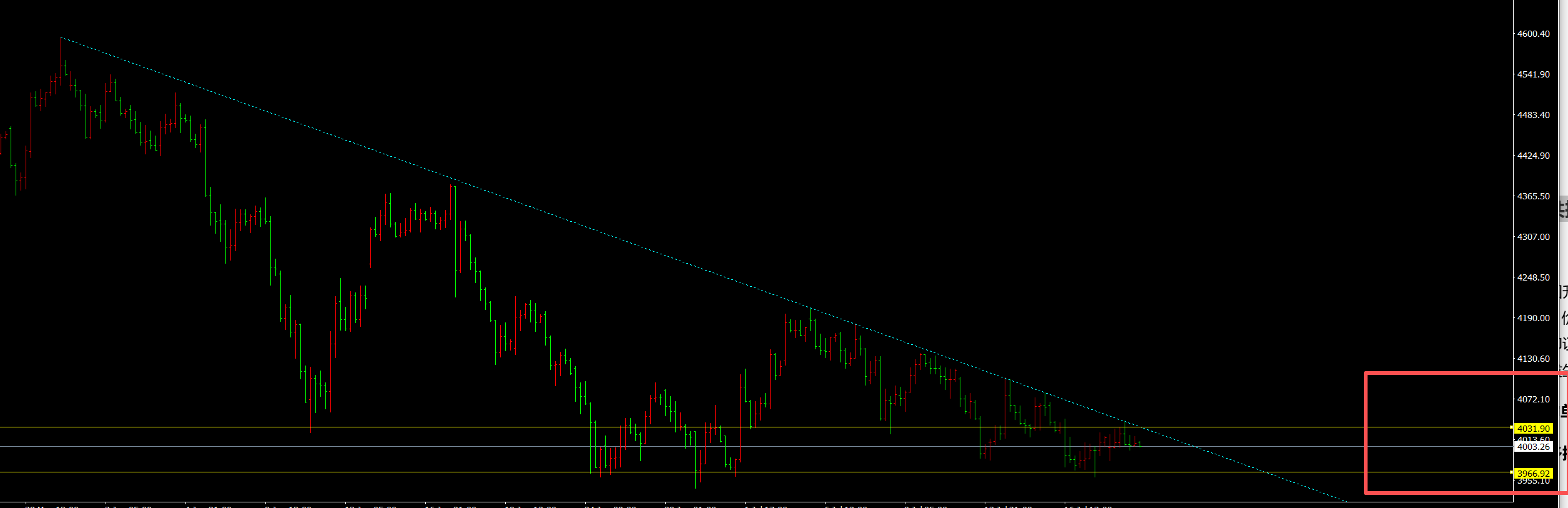
Task: Click the yellow 4031.90 price tag
Action: (x=1534, y=428)
